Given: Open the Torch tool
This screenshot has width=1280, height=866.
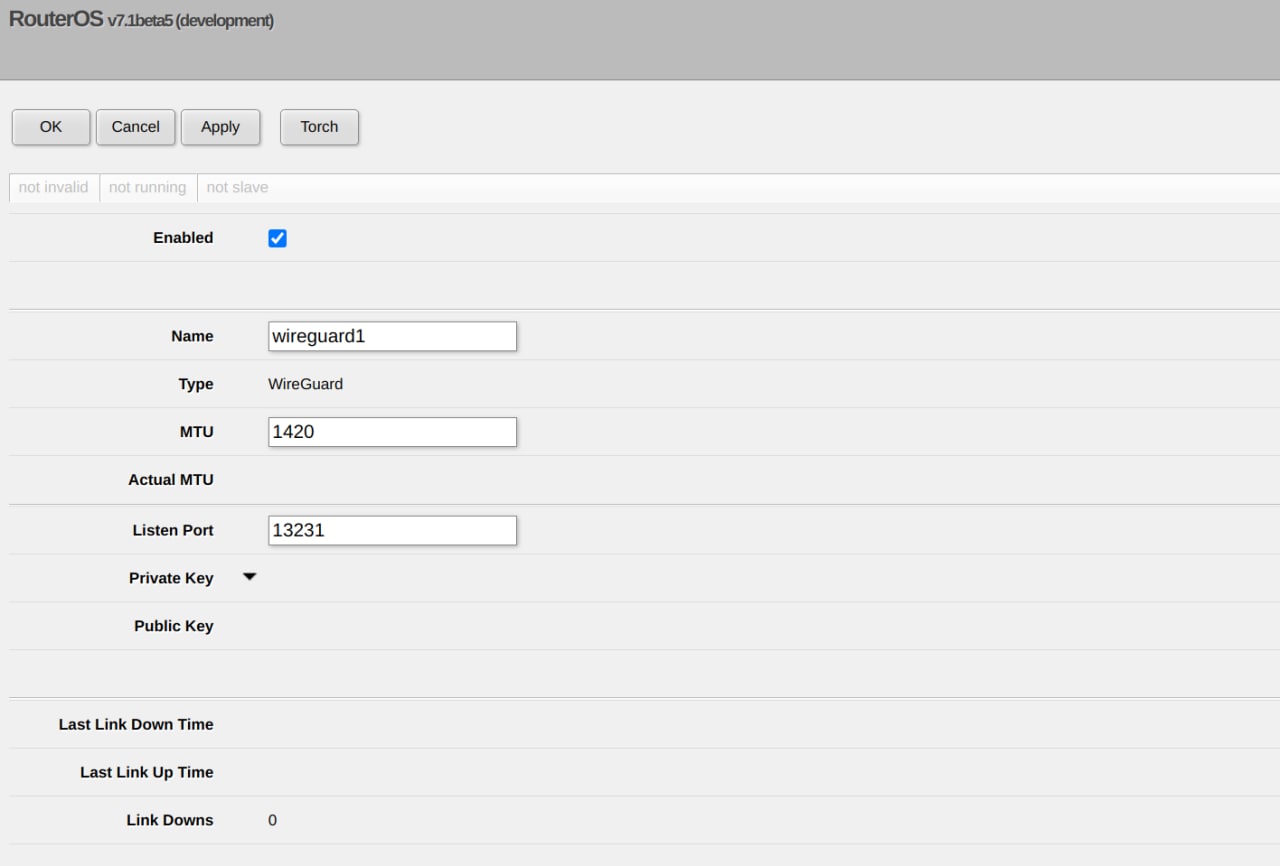Looking at the screenshot, I should pos(319,127).
